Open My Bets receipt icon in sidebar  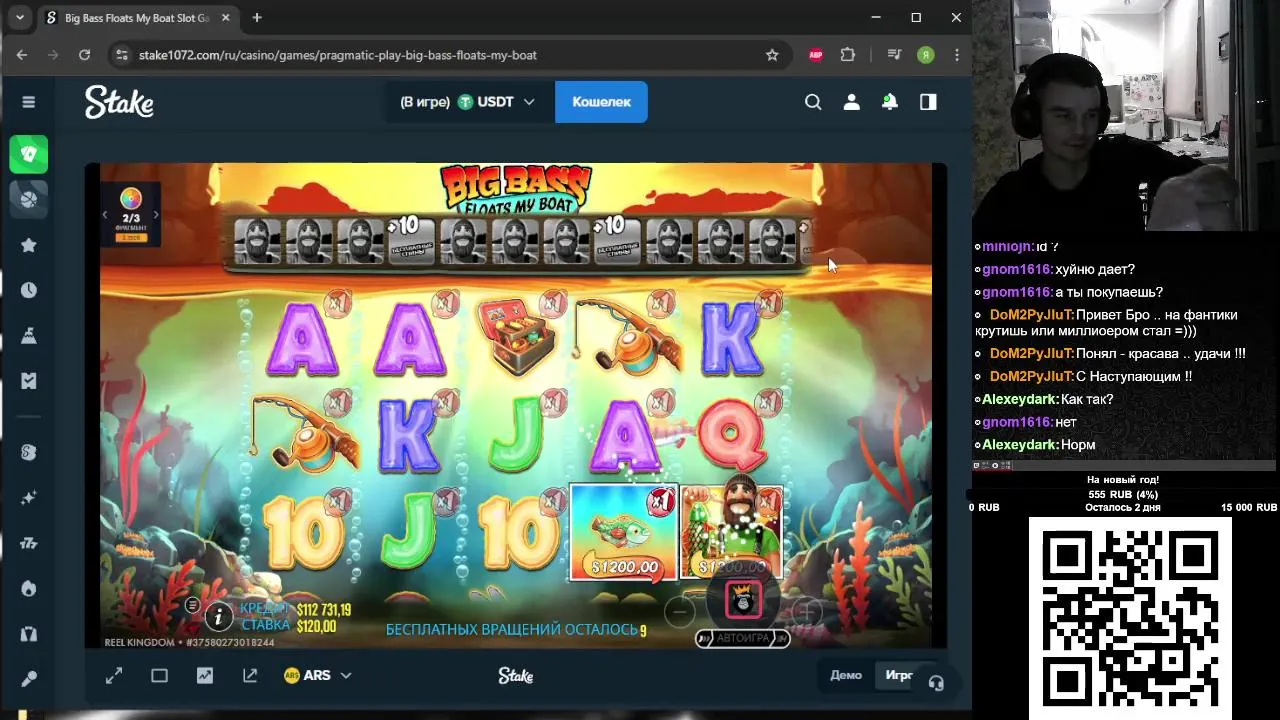click(29, 381)
